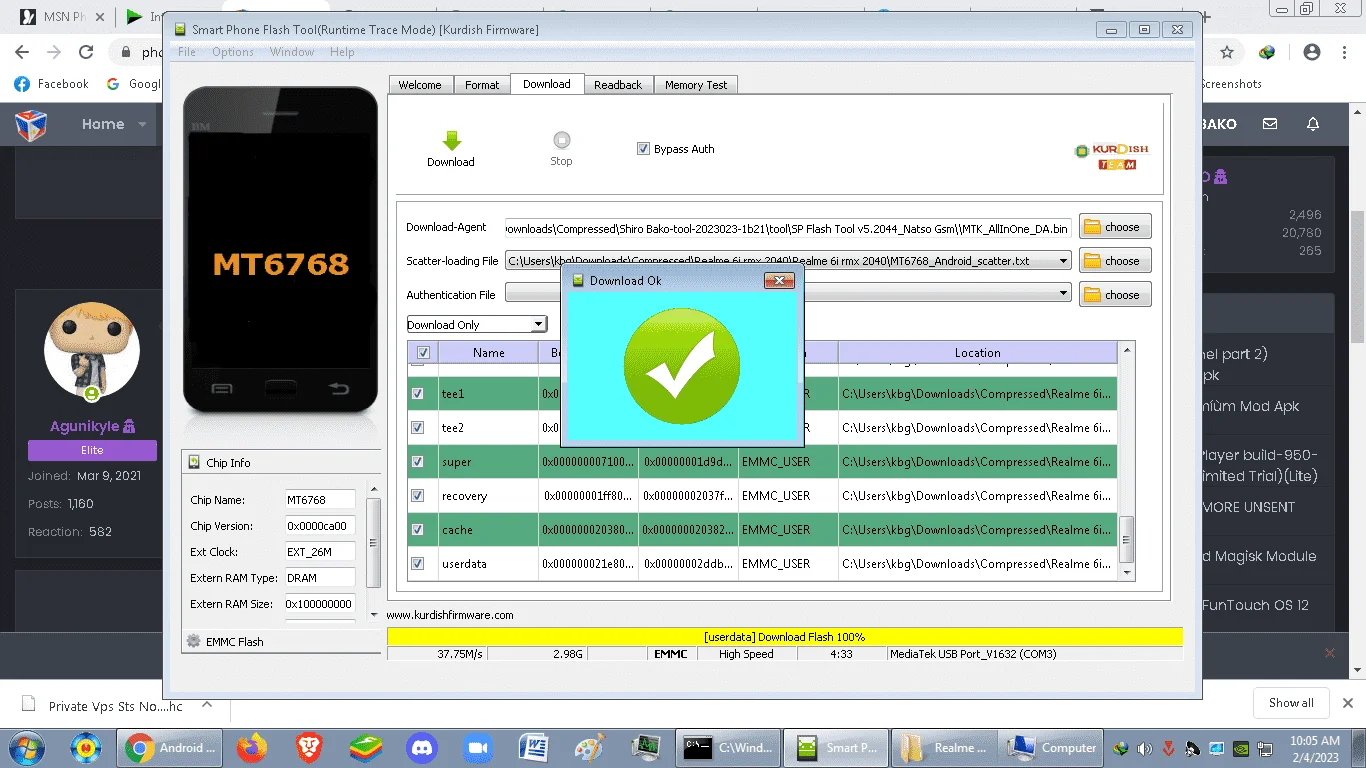This screenshot has width=1366, height=768.
Task: Click the partition table vertical scrollbar
Action: [1127, 461]
